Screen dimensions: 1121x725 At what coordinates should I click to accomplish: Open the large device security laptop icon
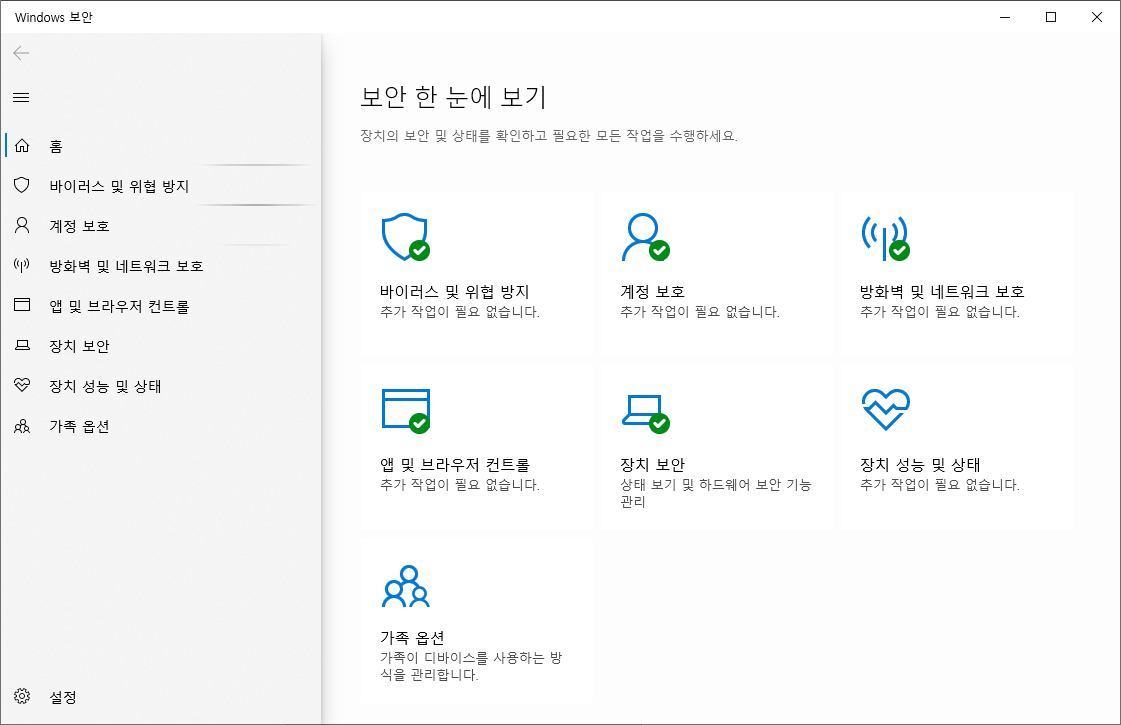tap(646, 413)
